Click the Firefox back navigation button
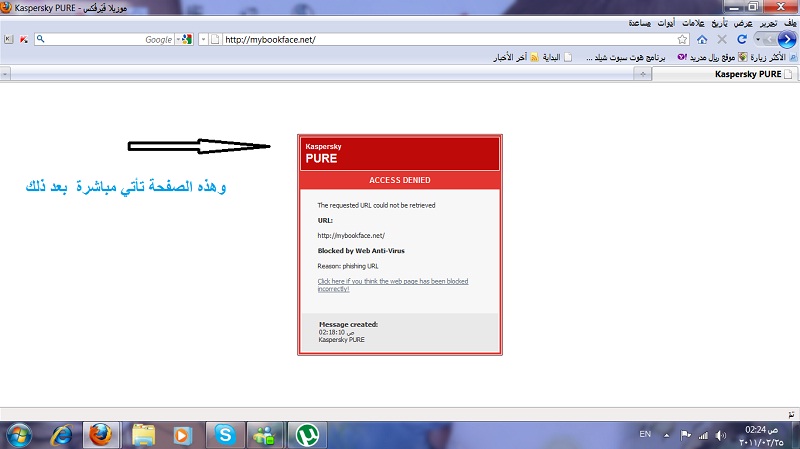 tap(785, 39)
